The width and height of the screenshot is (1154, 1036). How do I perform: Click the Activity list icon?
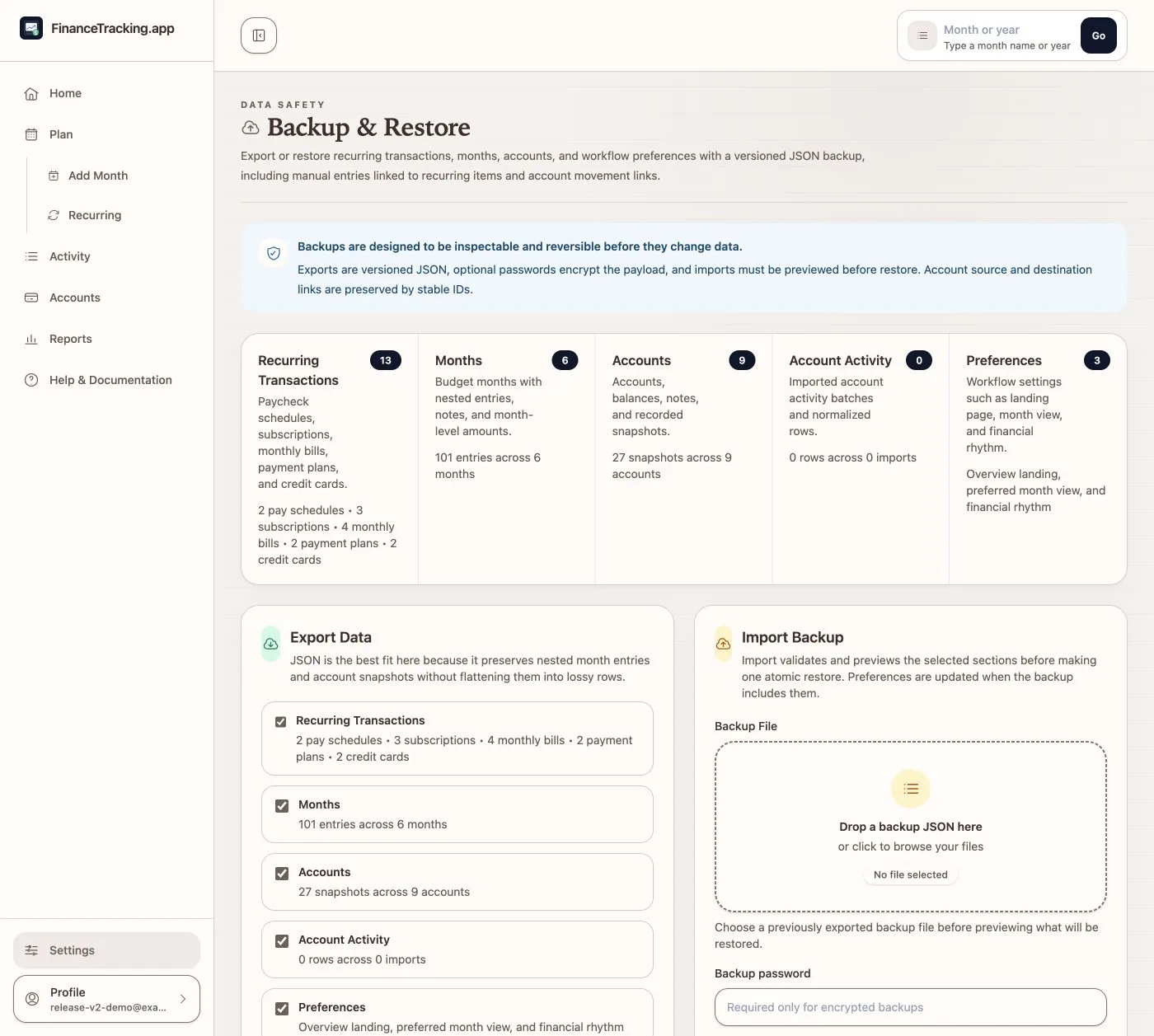pyautogui.click(x=31, y=256)
